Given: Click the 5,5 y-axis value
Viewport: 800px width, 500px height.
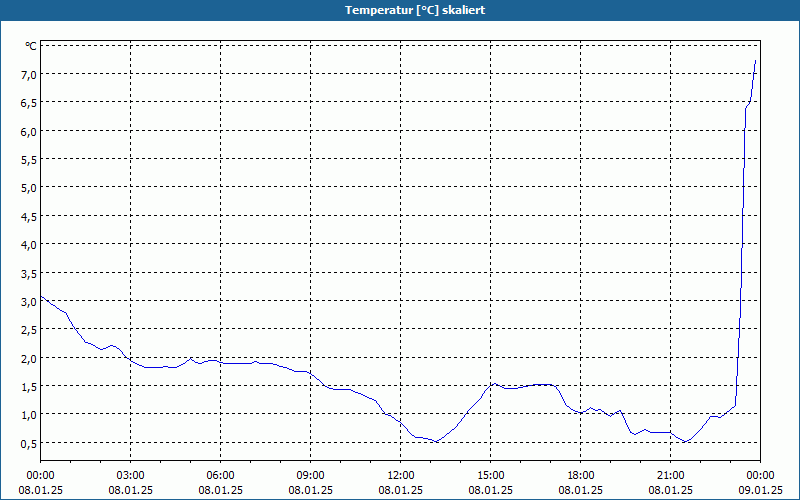Looking at the screenshot, I should pos(29,160).
